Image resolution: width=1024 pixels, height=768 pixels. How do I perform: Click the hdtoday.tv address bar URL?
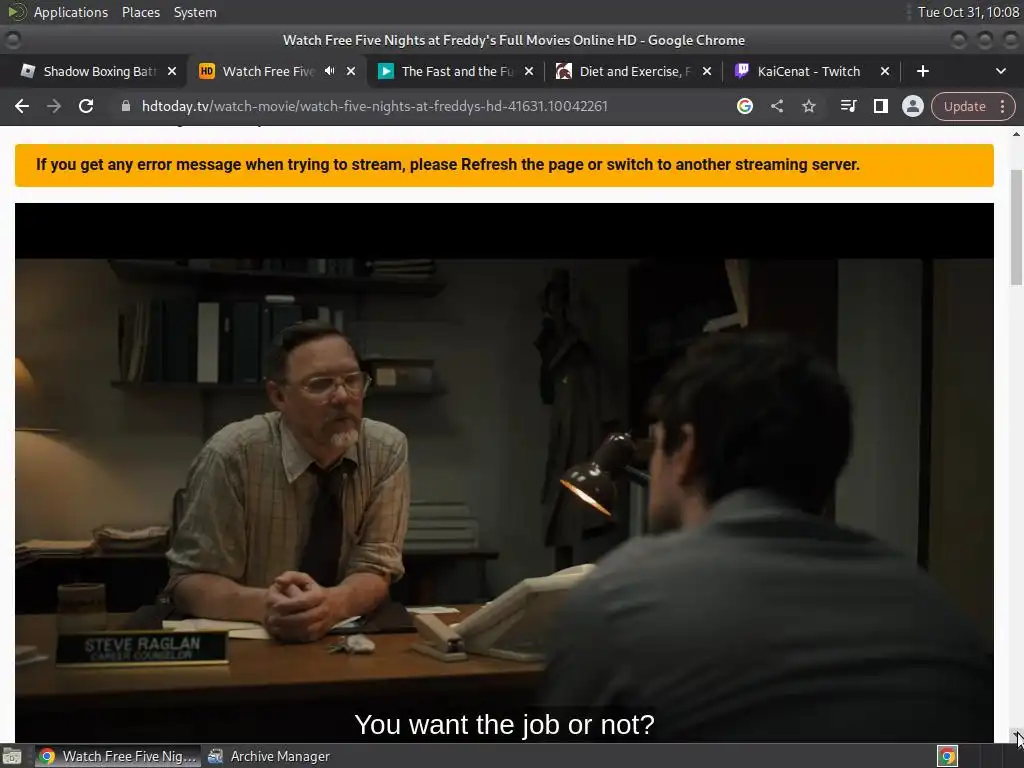coord(374,106)
